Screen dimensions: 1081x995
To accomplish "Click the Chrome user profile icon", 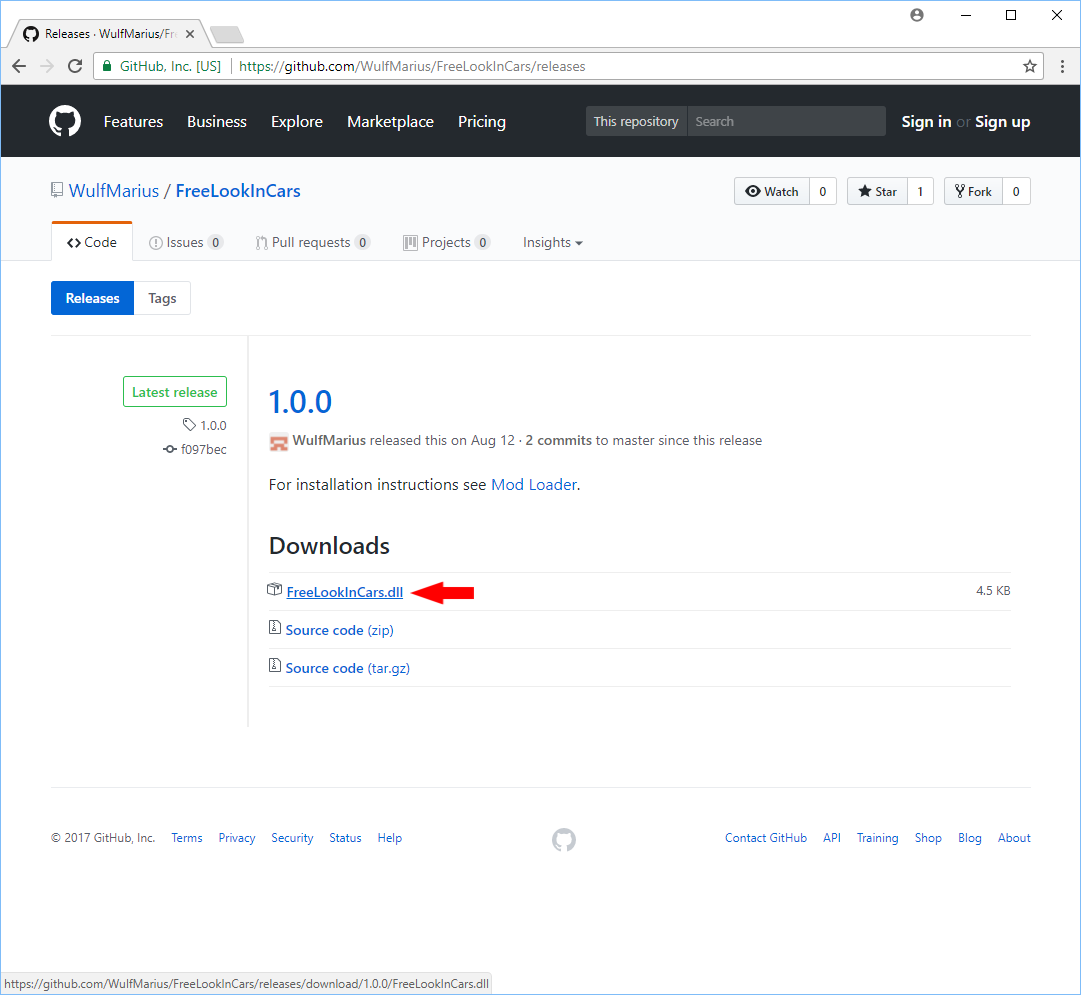I will (916, 15).
